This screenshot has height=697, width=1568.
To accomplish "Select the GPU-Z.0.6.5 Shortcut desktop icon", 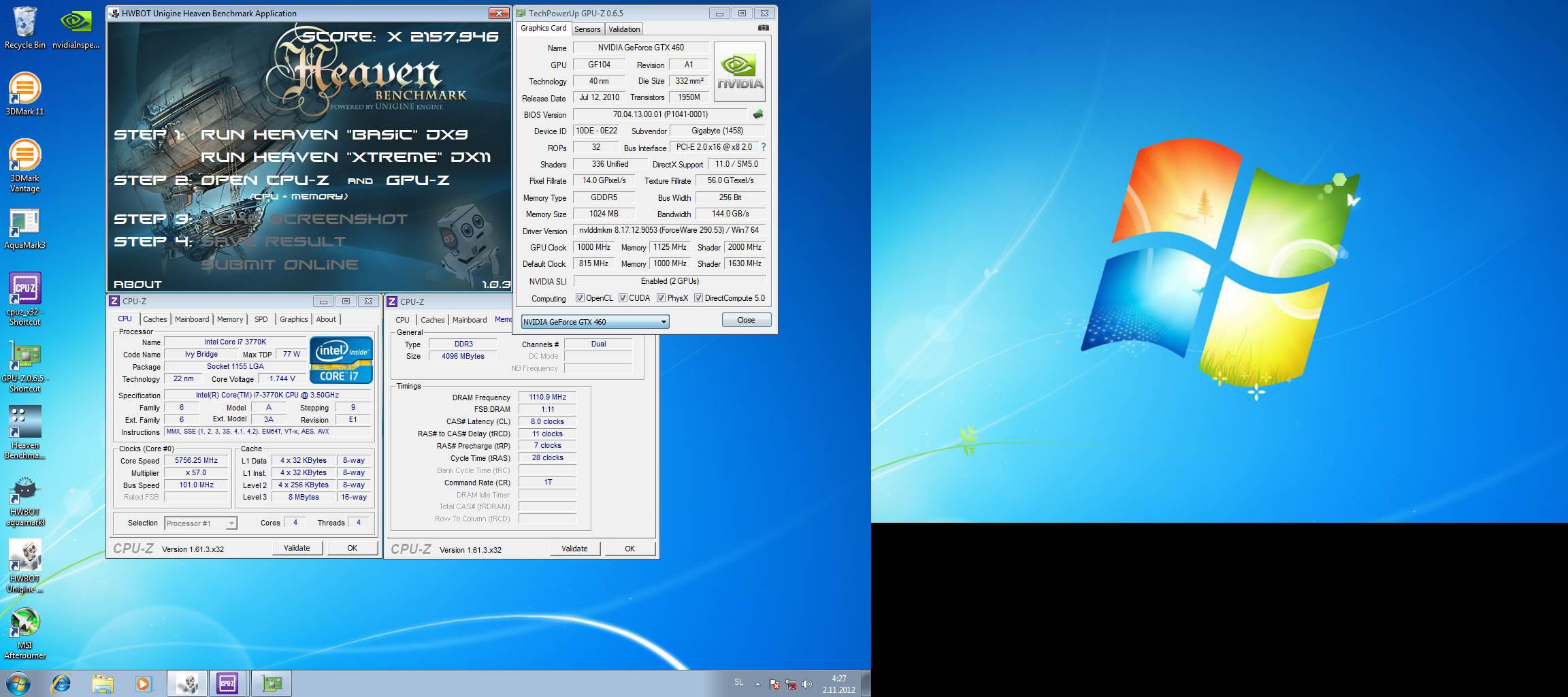I will pyautogui.click(x=24, y=366).
